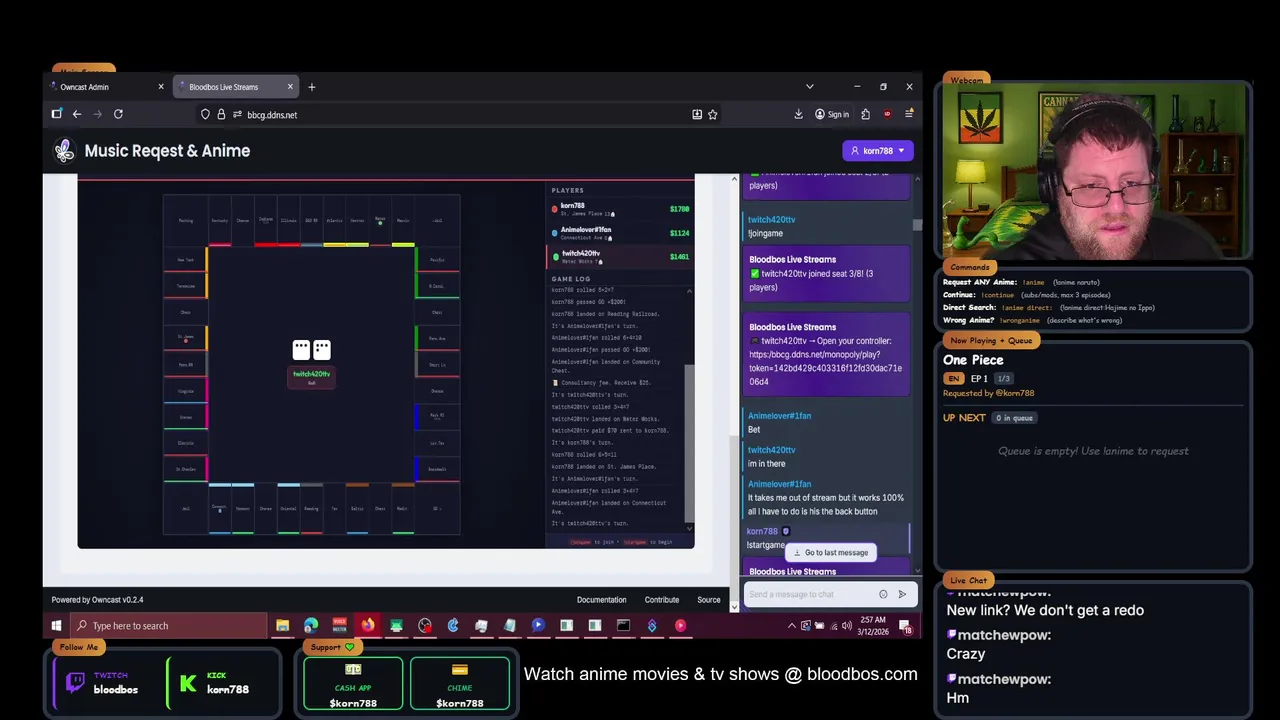The image size is (1280, 720).
Task: Open the Contribute footer link
Action: (661, 600)
